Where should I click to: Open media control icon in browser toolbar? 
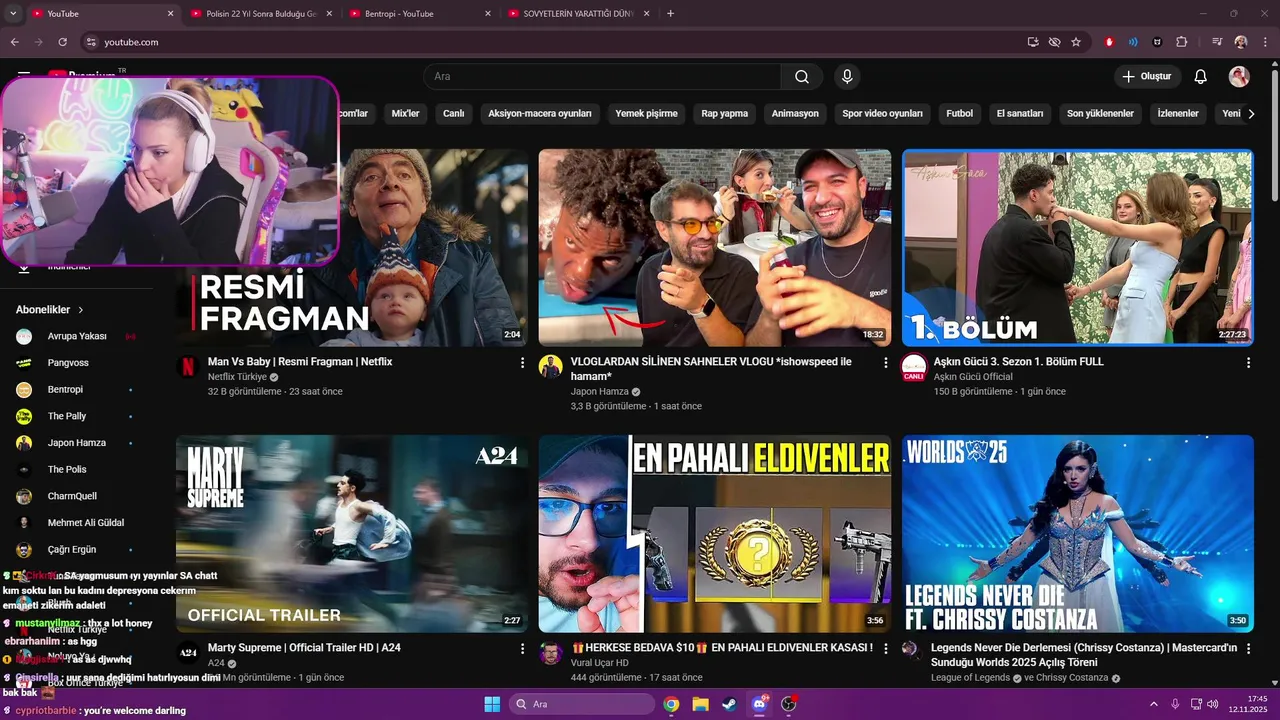(1217, 42)
